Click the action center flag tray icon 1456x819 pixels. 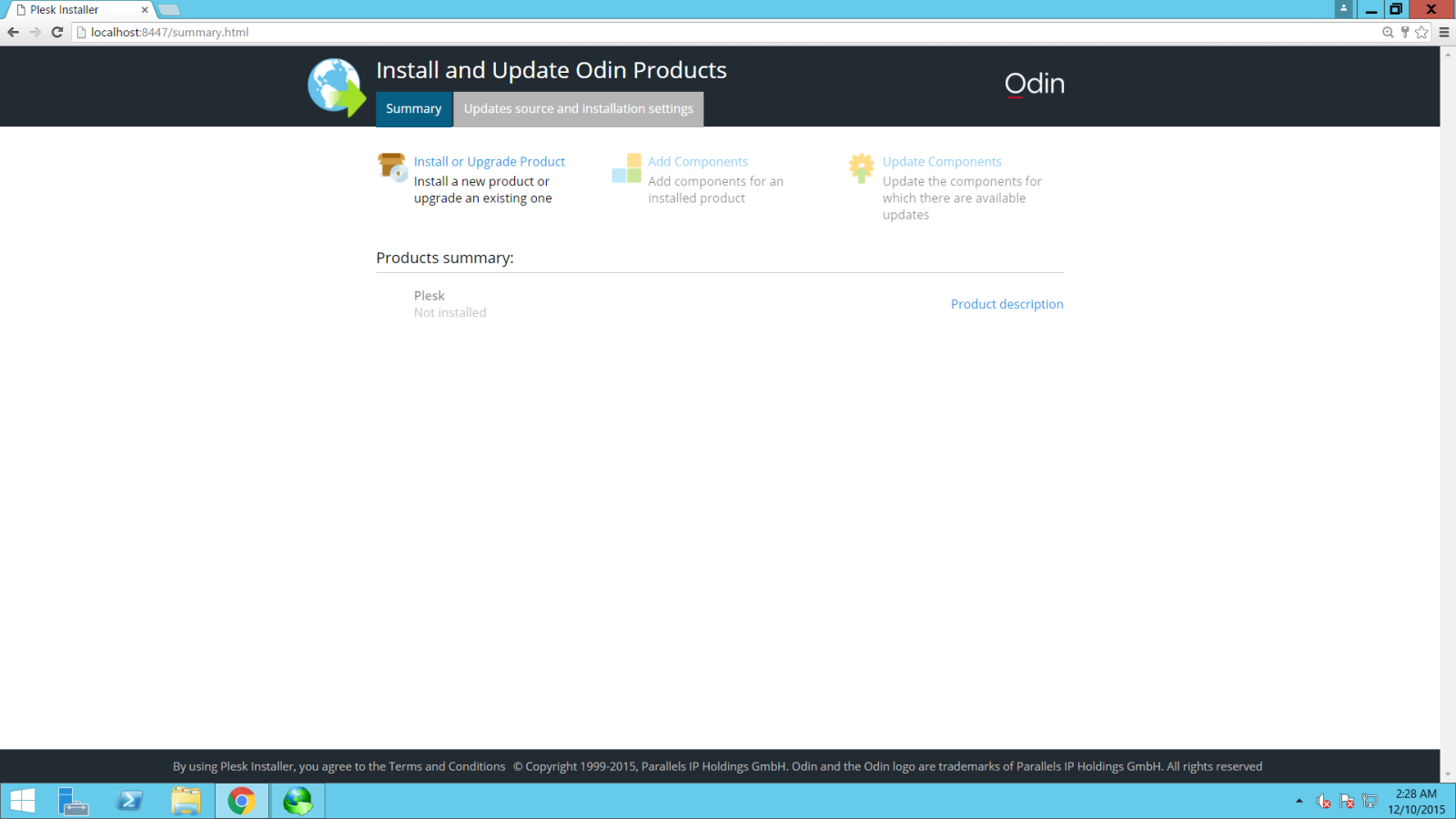1347,801
